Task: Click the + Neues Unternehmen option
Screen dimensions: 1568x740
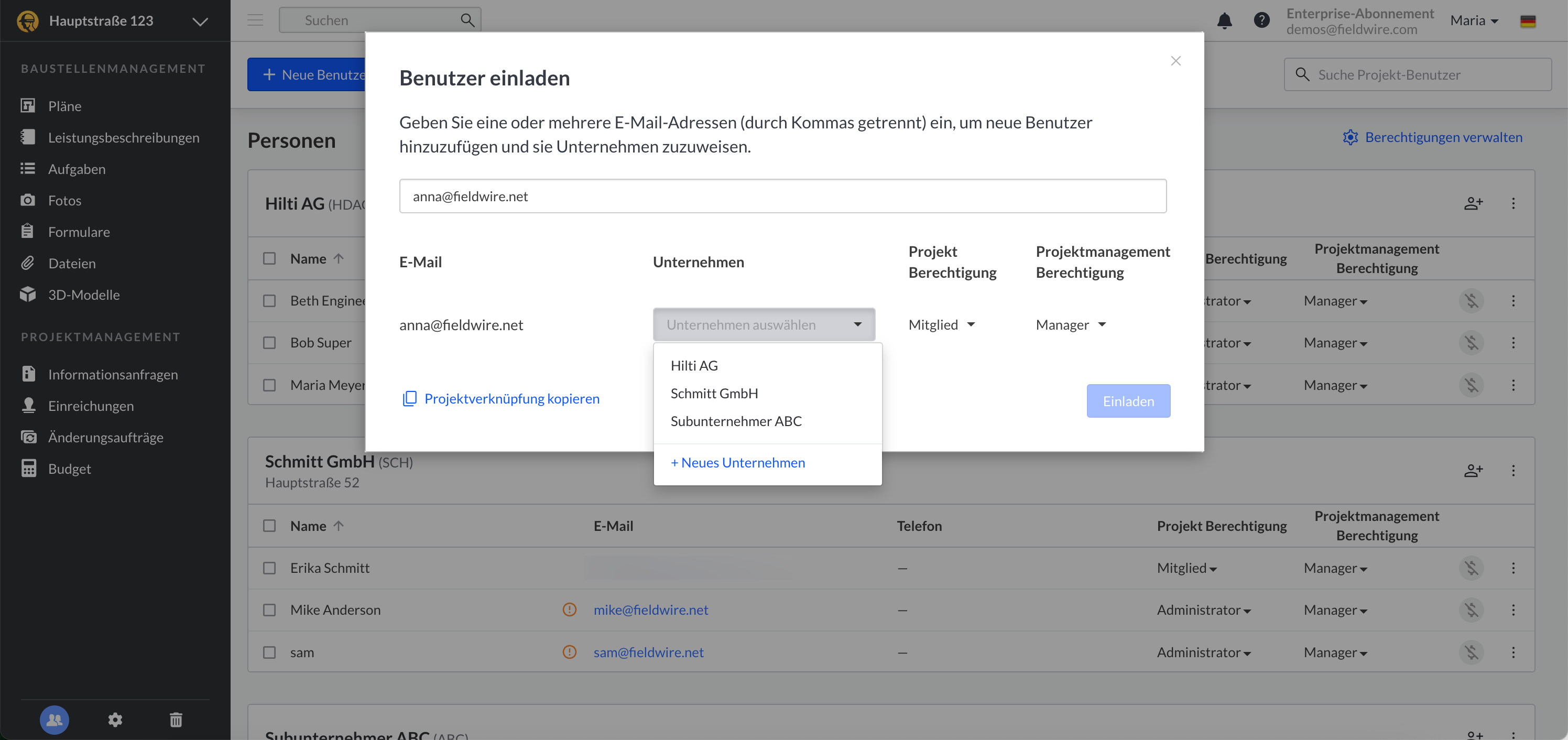Action: 738,462
